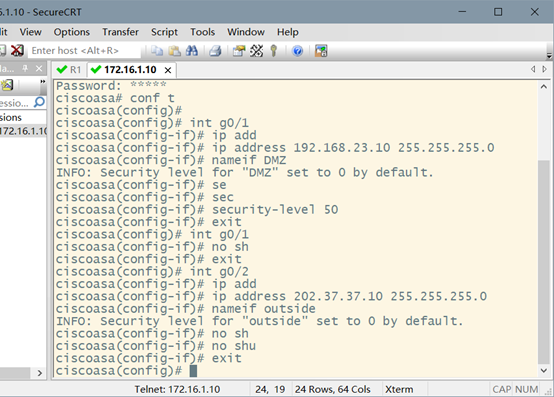
Task: Click 'ip address 202.37.37.10' line
Action: [x=271, y=296]
